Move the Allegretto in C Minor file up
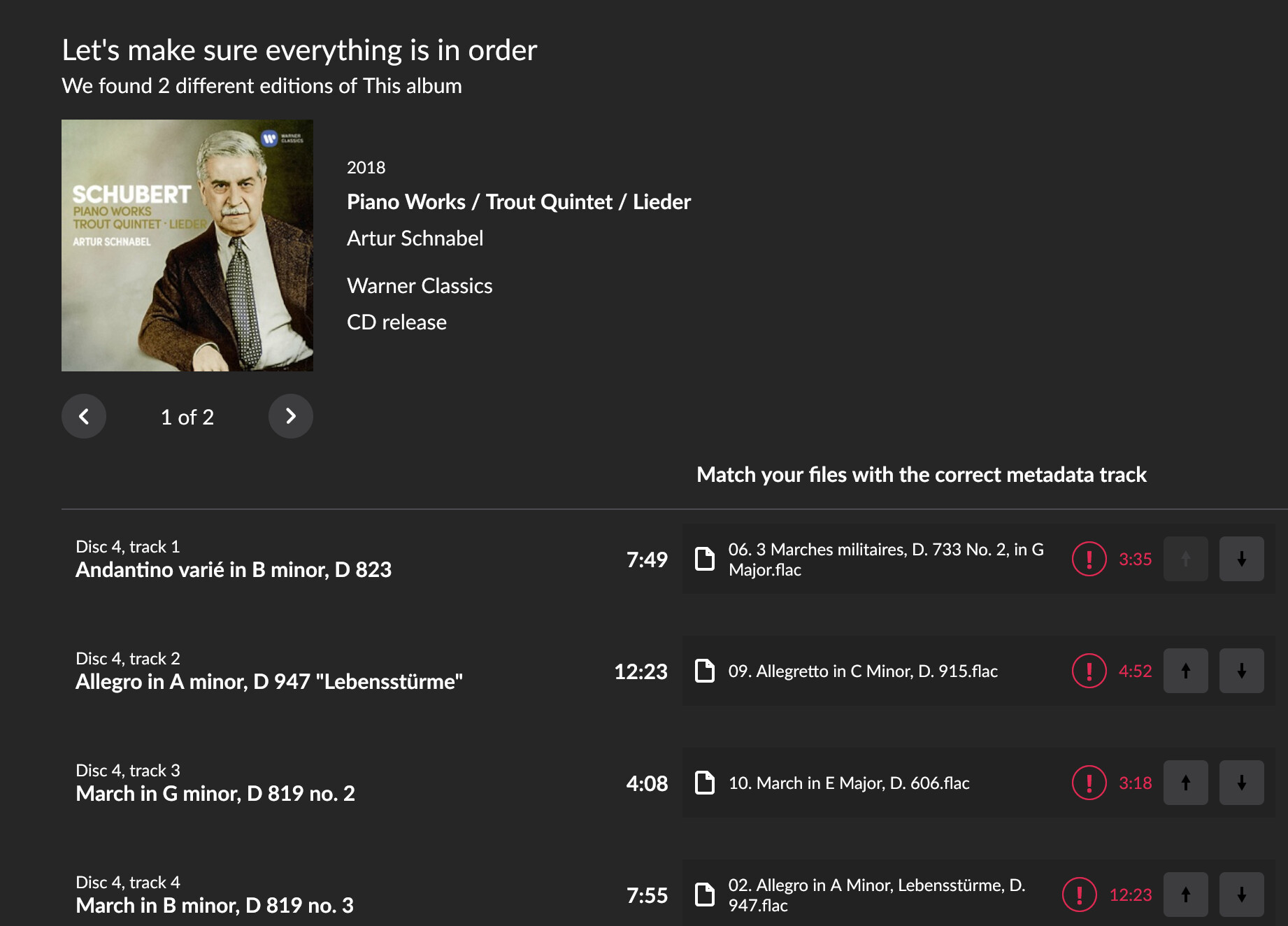 [x=1185, y=671]
